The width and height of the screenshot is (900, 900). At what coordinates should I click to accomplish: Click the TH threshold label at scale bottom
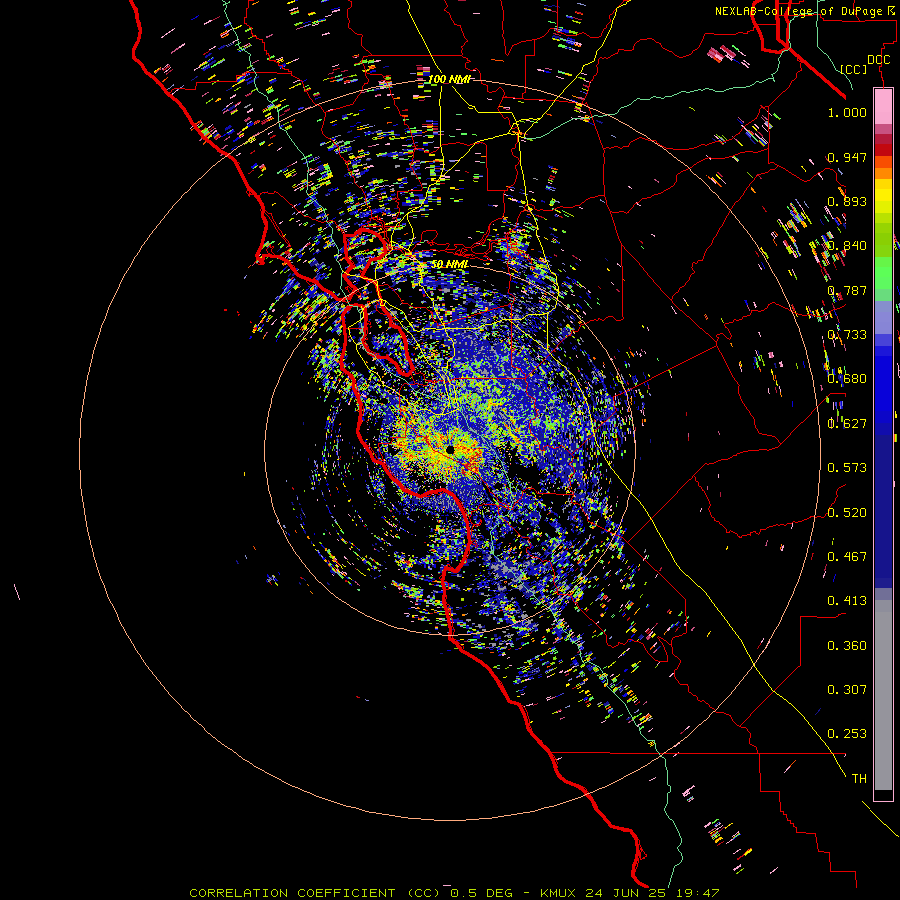[x=859, y=779]
